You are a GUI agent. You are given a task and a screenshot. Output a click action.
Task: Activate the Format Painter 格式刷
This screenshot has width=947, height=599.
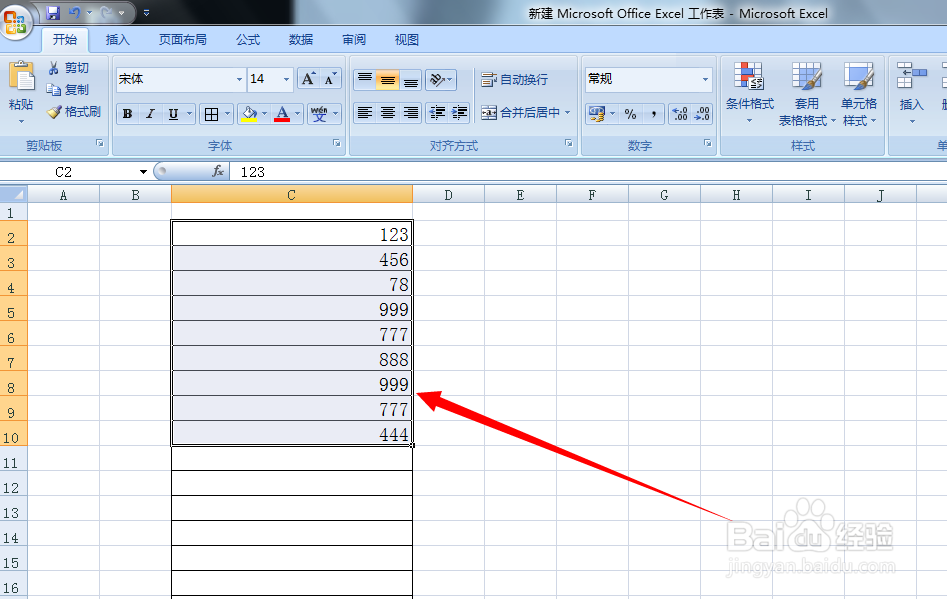(74, 112)
